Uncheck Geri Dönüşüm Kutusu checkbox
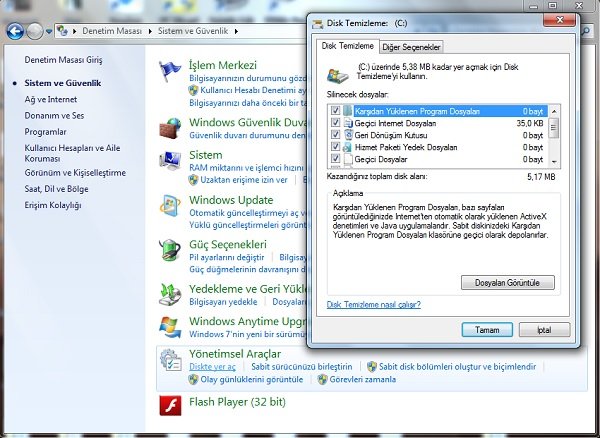Screen dimensions: 600x438 tap(336, 135)
